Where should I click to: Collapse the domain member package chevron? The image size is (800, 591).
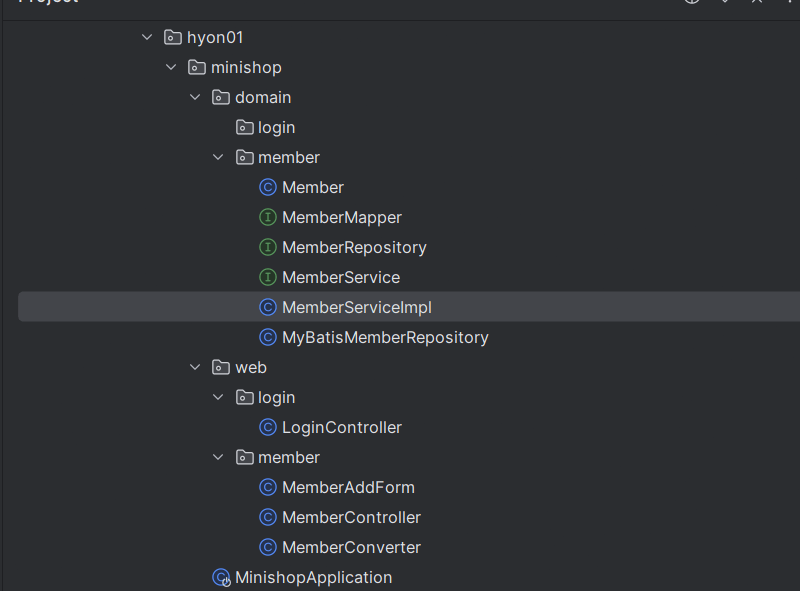tap(218, 157)
